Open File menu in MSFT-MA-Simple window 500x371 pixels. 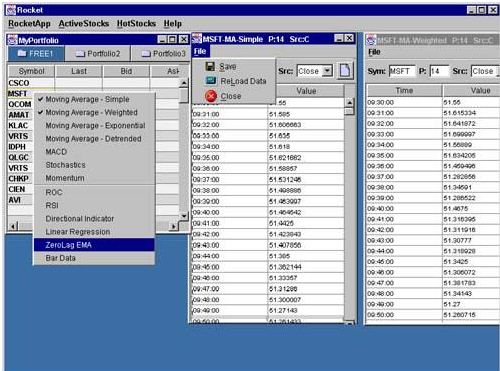200,51
